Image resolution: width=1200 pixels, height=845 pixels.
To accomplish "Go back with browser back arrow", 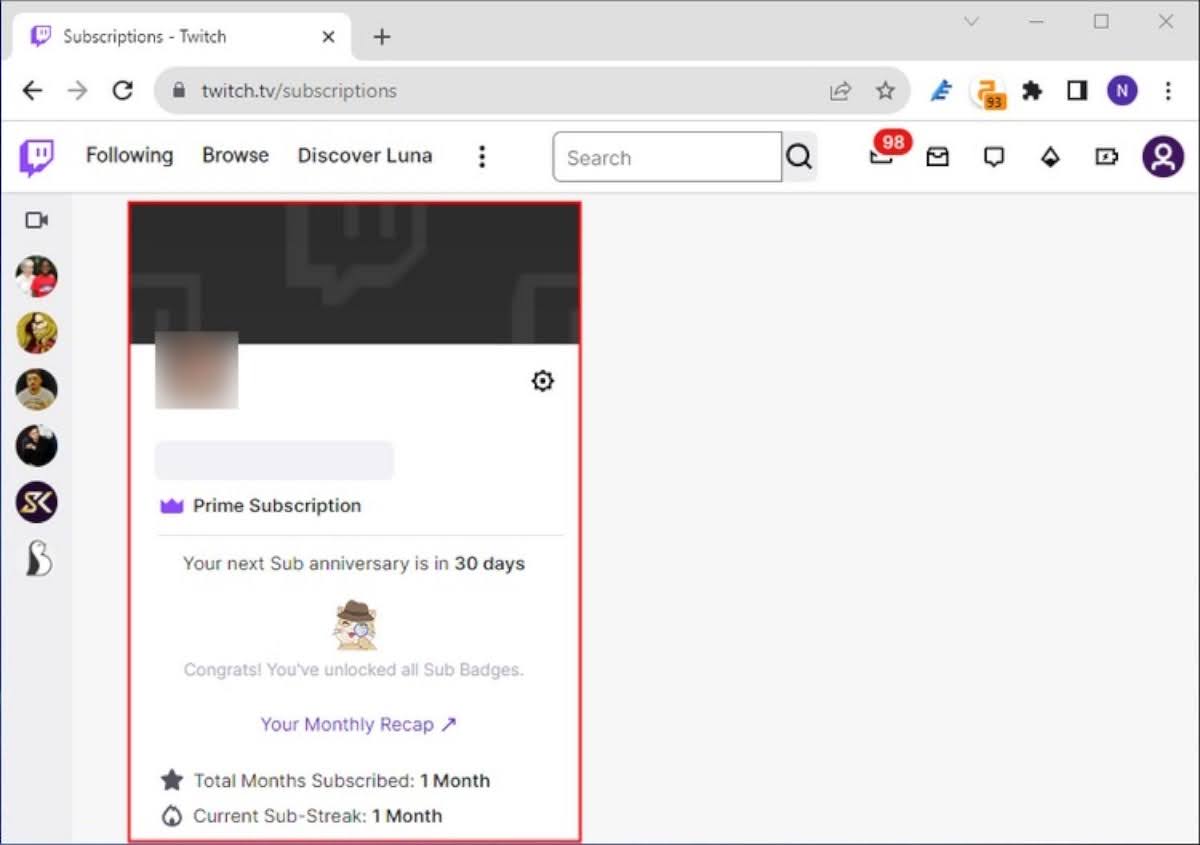I will (32, 91).
